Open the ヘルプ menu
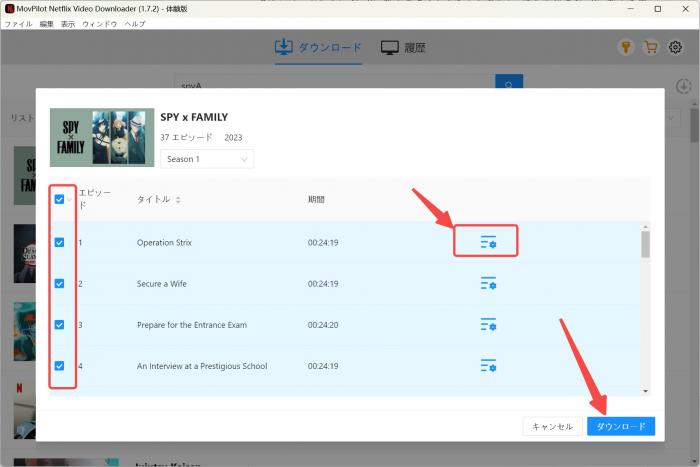The width and height of the screenshot is (700, 467). point(135,24)
